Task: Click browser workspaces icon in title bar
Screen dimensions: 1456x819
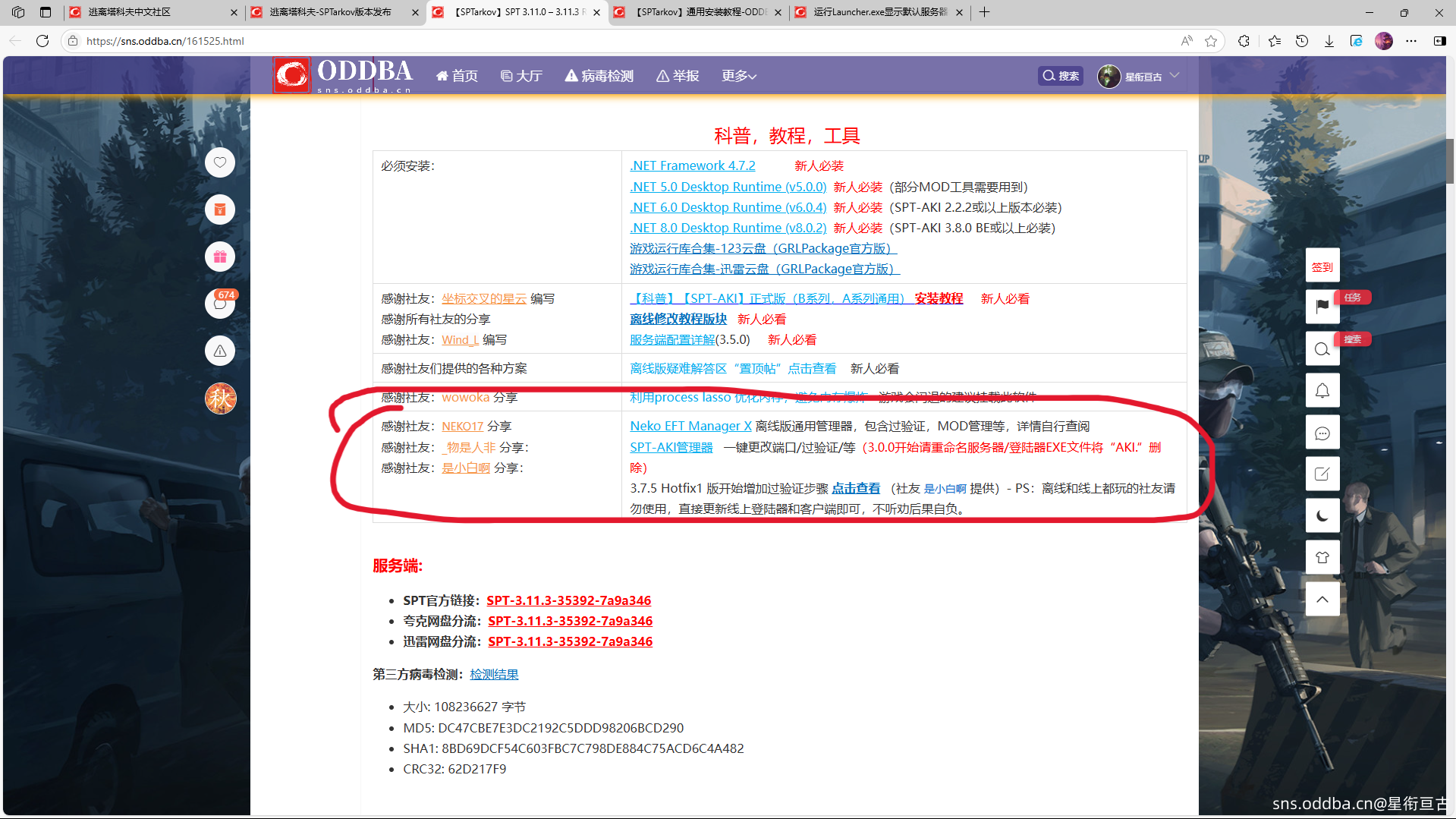Action: click(x=18, y=12)
